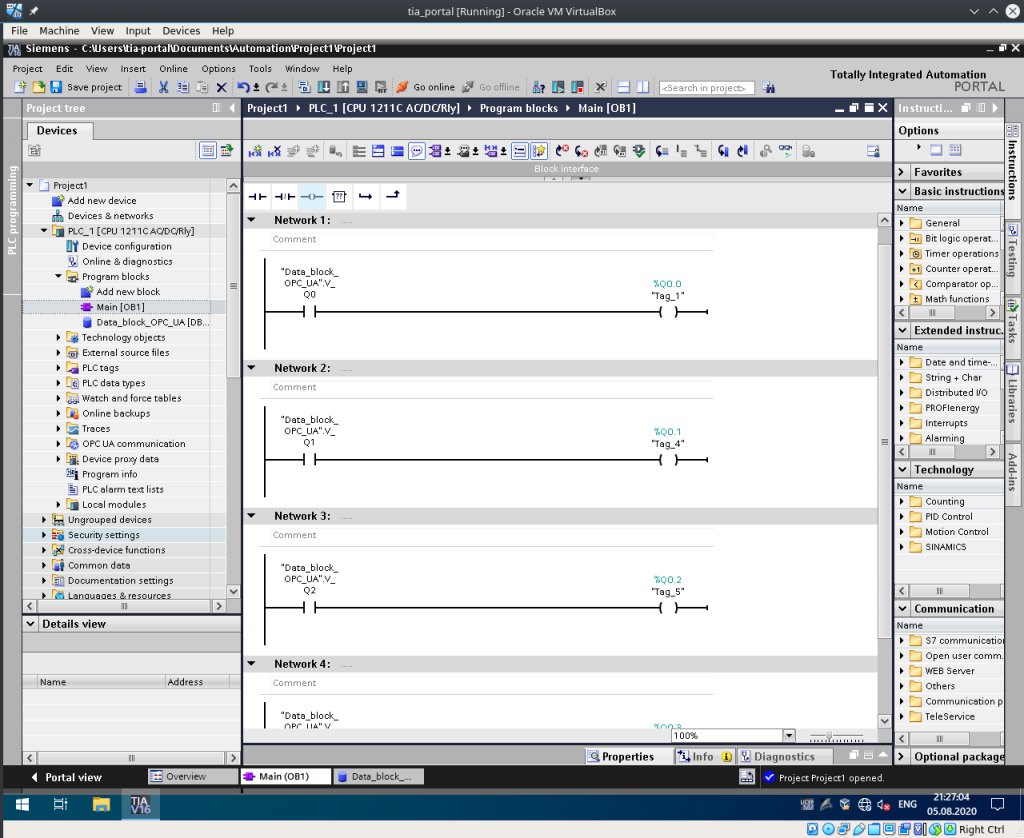Screen dimensions: 1024x838
Task: Expand the PLC tags folder
Action: [58, 368]
